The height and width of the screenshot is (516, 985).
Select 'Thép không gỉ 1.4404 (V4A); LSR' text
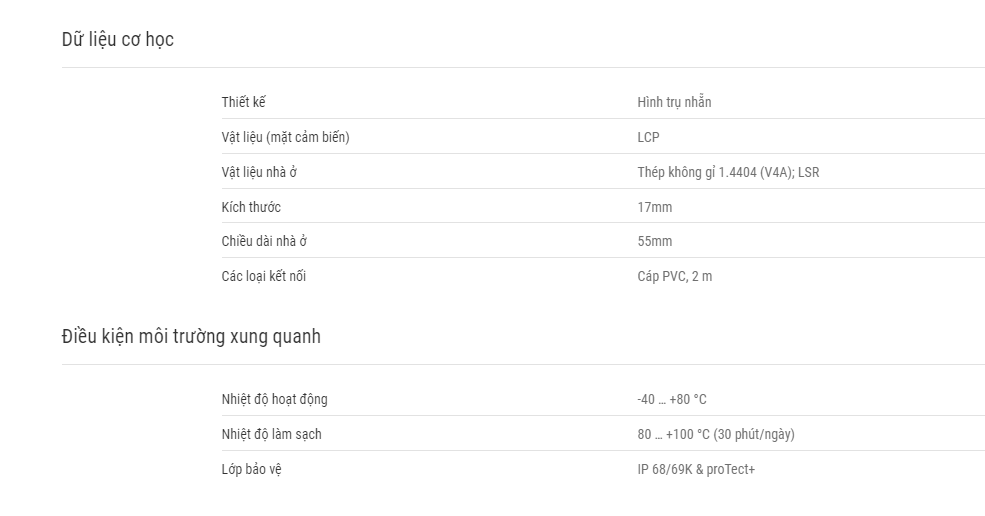[728, 172]
